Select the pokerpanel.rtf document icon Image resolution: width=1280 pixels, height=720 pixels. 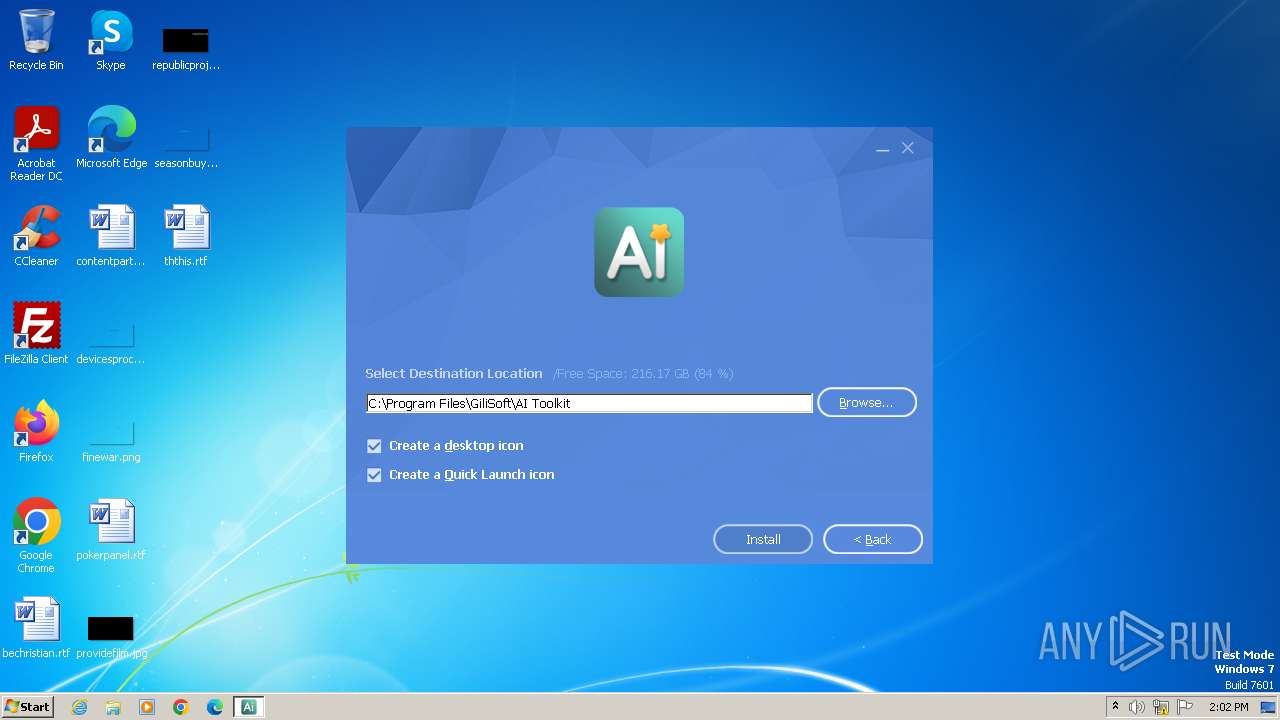[x=111, y=530]
